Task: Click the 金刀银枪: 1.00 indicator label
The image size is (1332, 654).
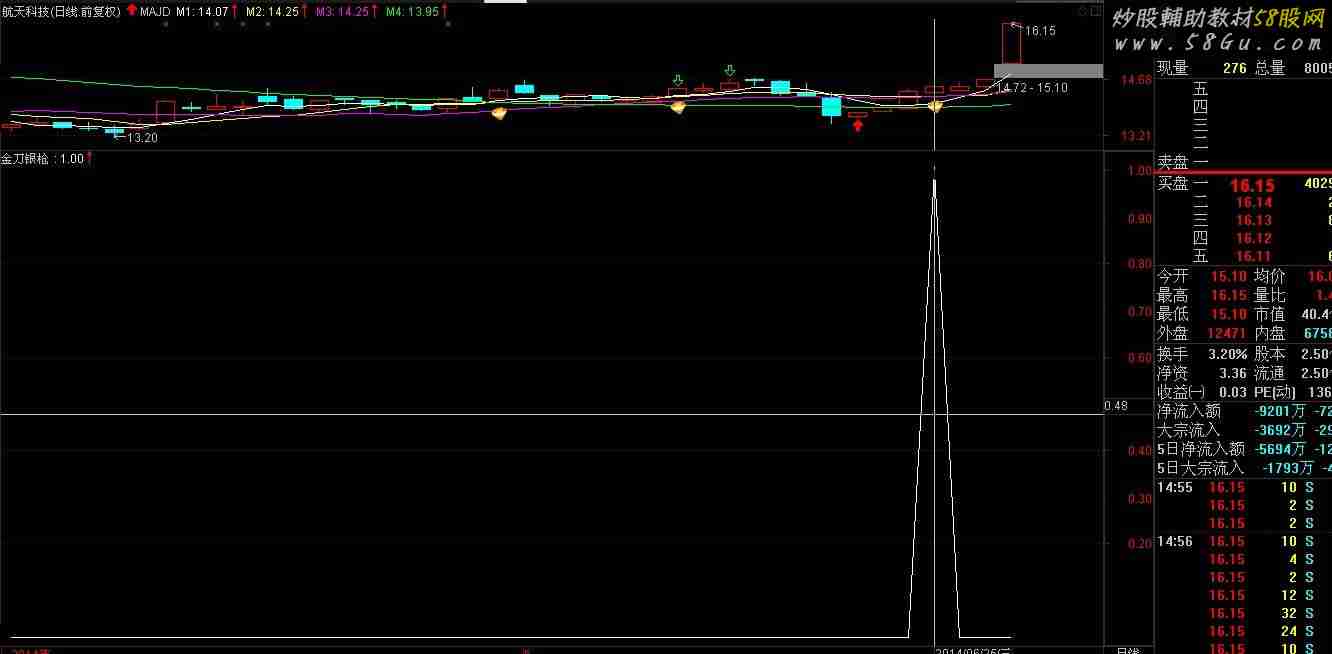Action: tap(42, 158)
